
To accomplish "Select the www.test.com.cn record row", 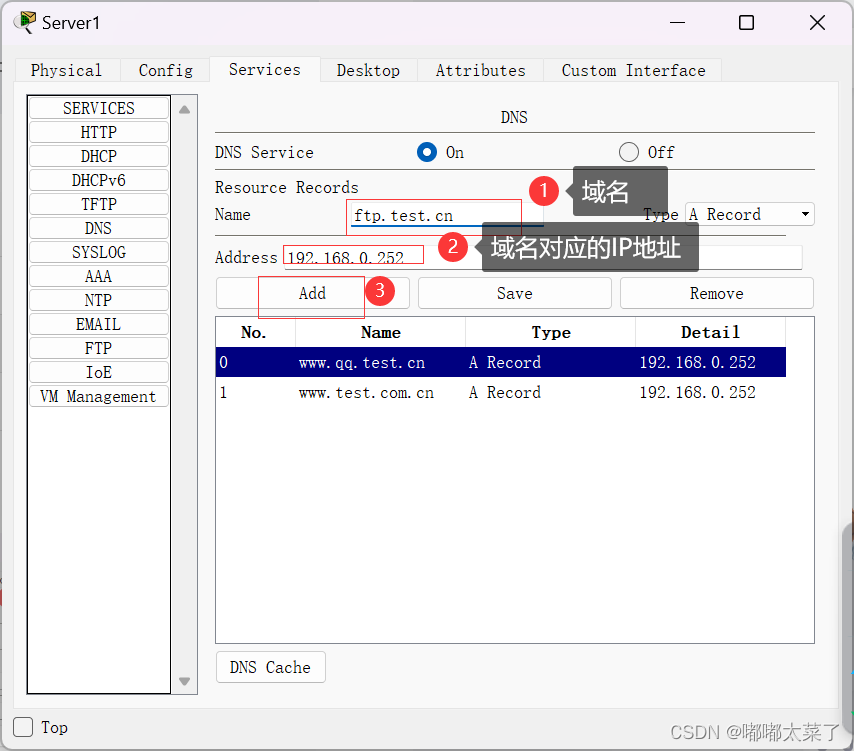I will [501, 392].
